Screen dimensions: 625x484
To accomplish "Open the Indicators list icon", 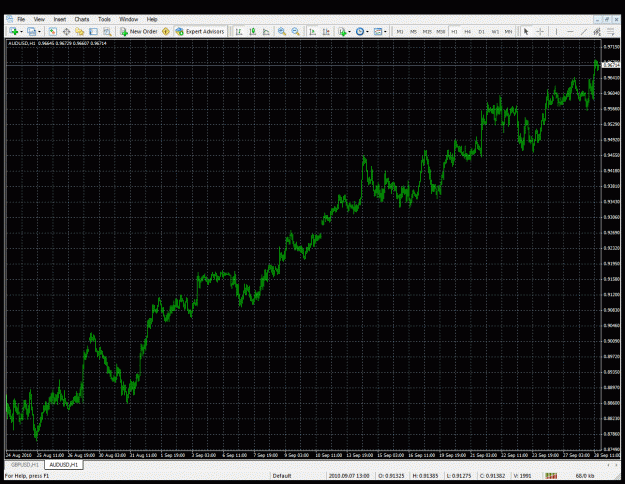I will pyautogui.click(x=342, y=31).
